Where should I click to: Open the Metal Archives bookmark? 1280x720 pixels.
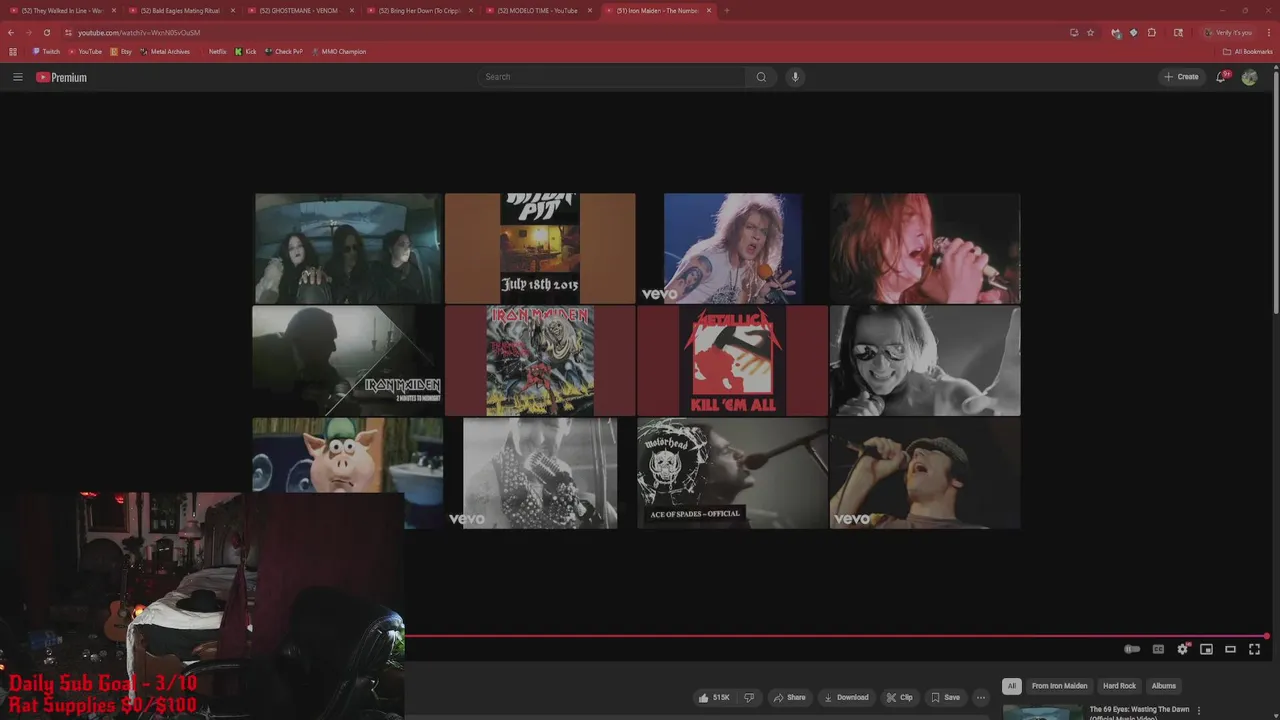(165, 51)
